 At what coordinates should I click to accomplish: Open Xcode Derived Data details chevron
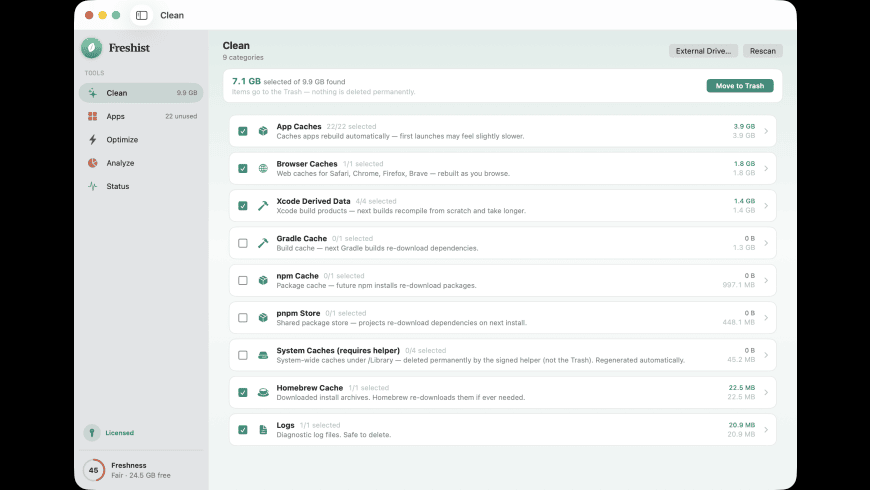(x=766, y=205)
